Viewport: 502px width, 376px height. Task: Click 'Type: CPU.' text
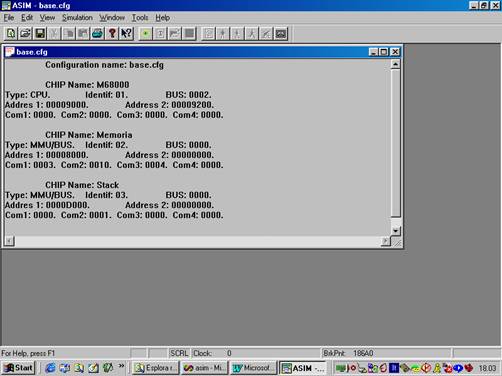27,95
